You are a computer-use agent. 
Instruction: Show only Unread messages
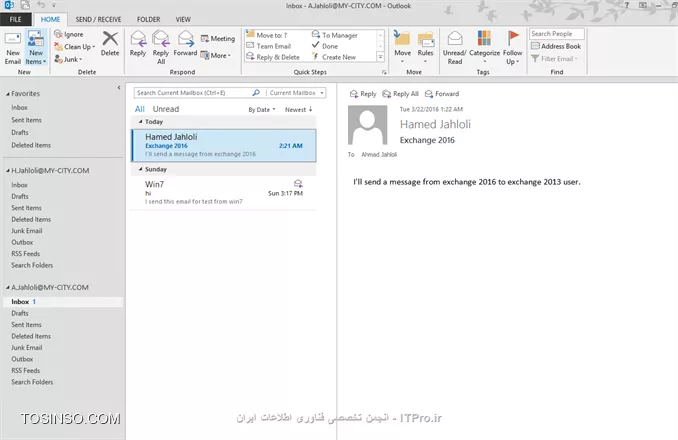pos(166,109)
